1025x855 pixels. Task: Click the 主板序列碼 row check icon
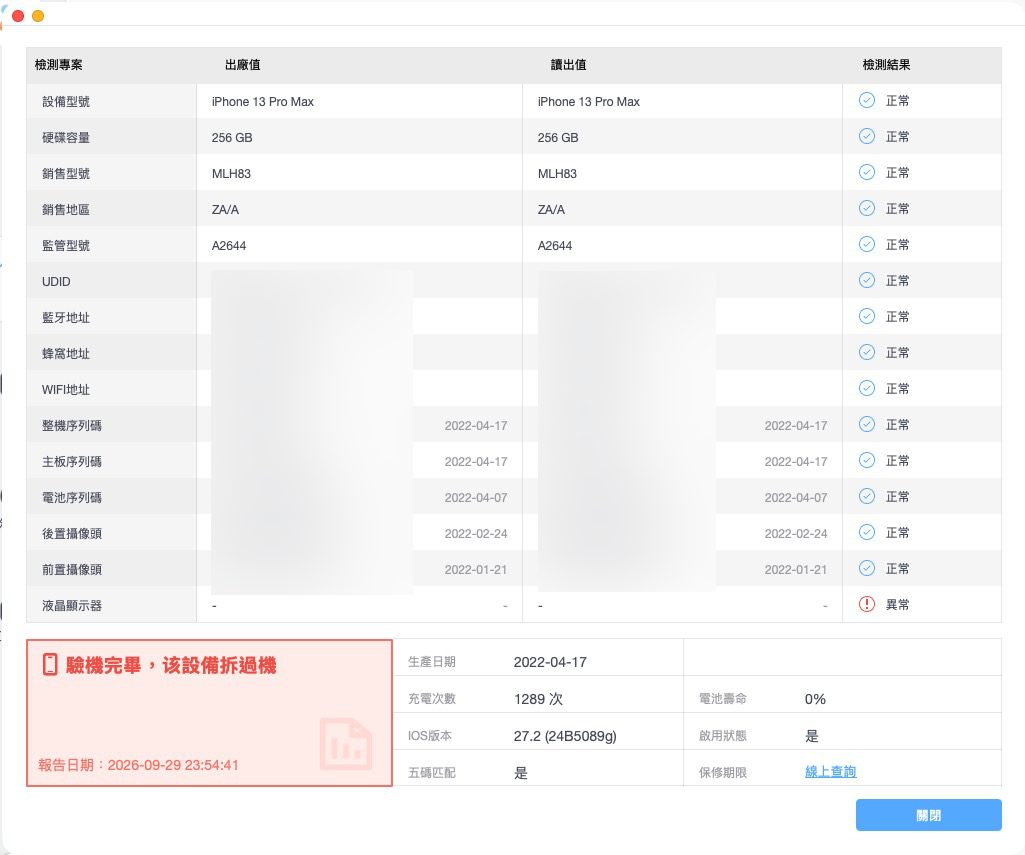pos(866,460)
